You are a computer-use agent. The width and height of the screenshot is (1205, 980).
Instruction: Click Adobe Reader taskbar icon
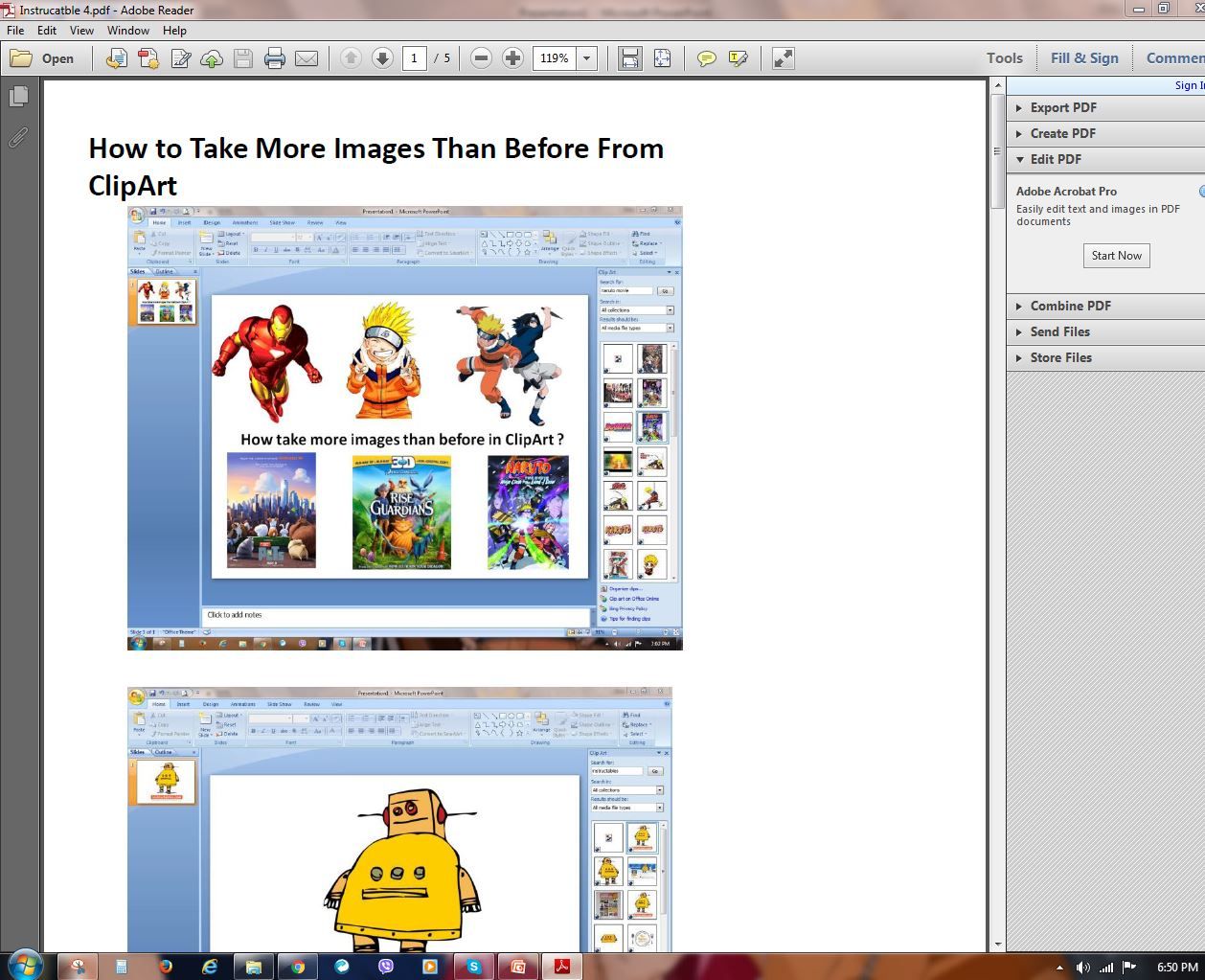pos(561,967)
